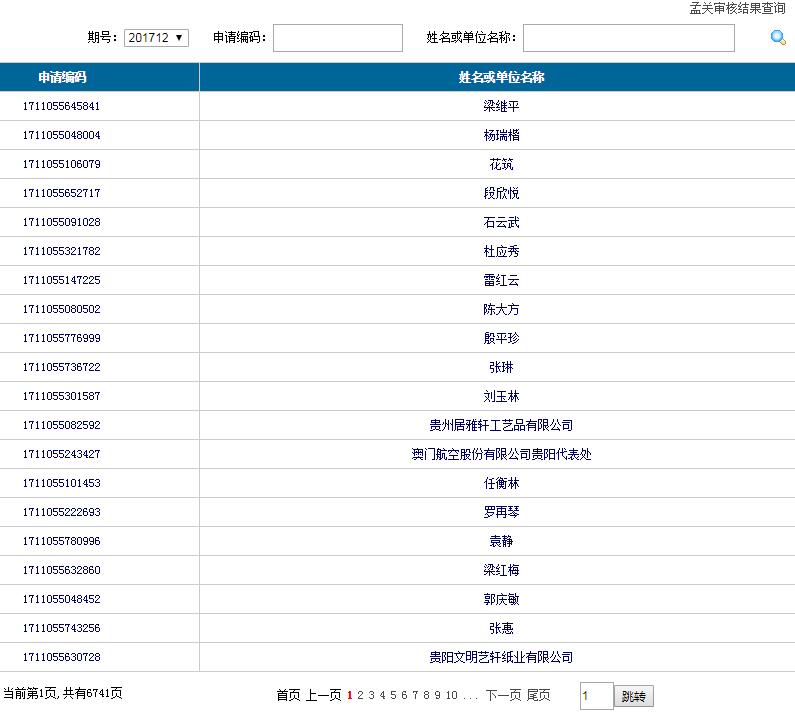Image resolution: width=795 pixels, height=717 pixels.
Task: Click the magnifier search icon
Action: (x=777, y=38)
